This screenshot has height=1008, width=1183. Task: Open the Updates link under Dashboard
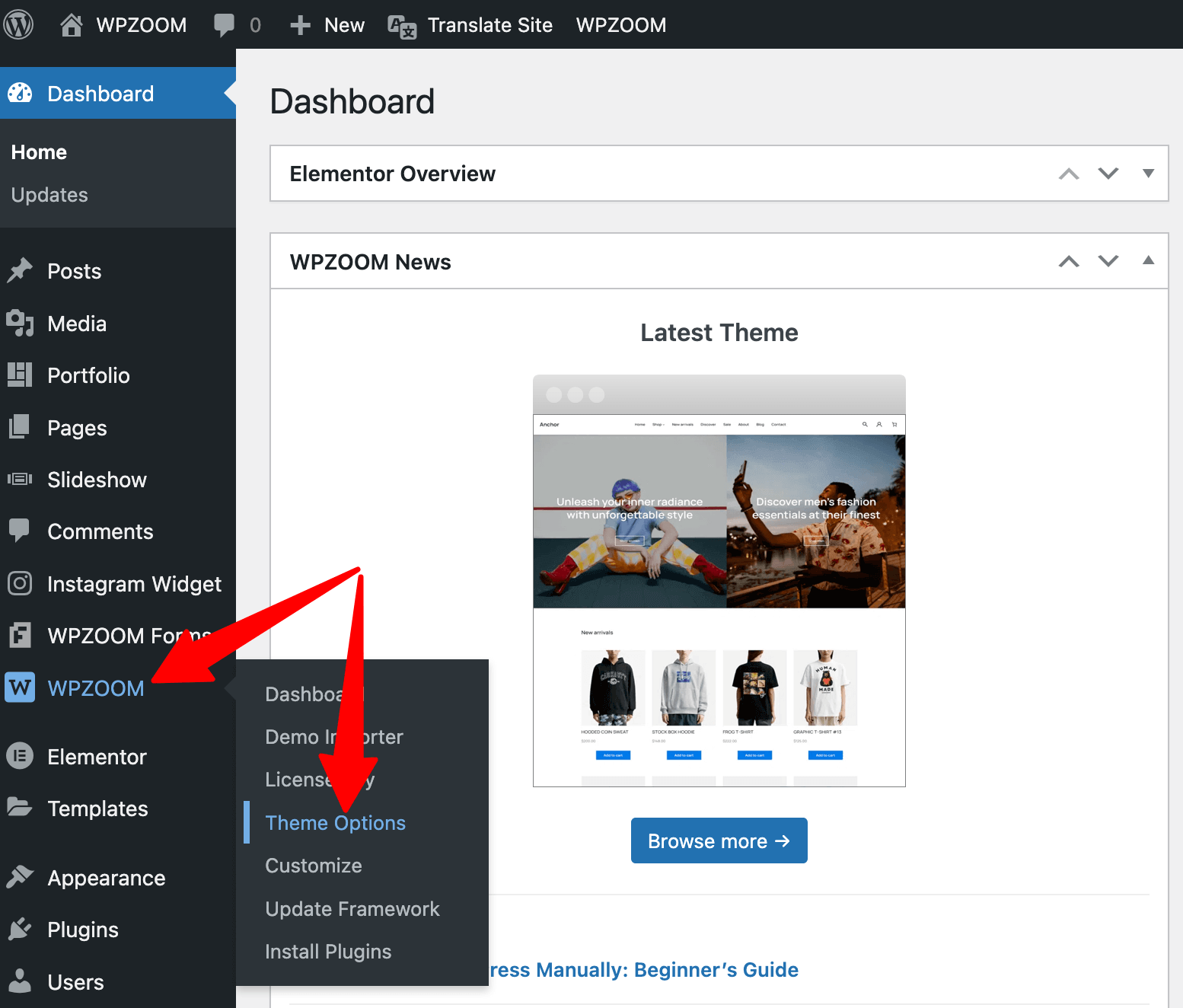coord(49,195)
